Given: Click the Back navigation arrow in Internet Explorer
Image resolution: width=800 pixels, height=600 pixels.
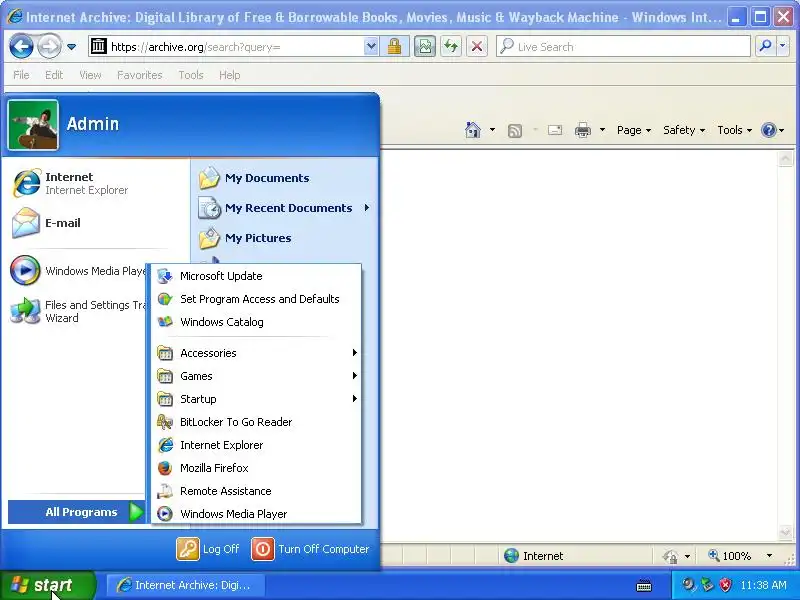Looking at the screenshot, I should tap(21, 47).
